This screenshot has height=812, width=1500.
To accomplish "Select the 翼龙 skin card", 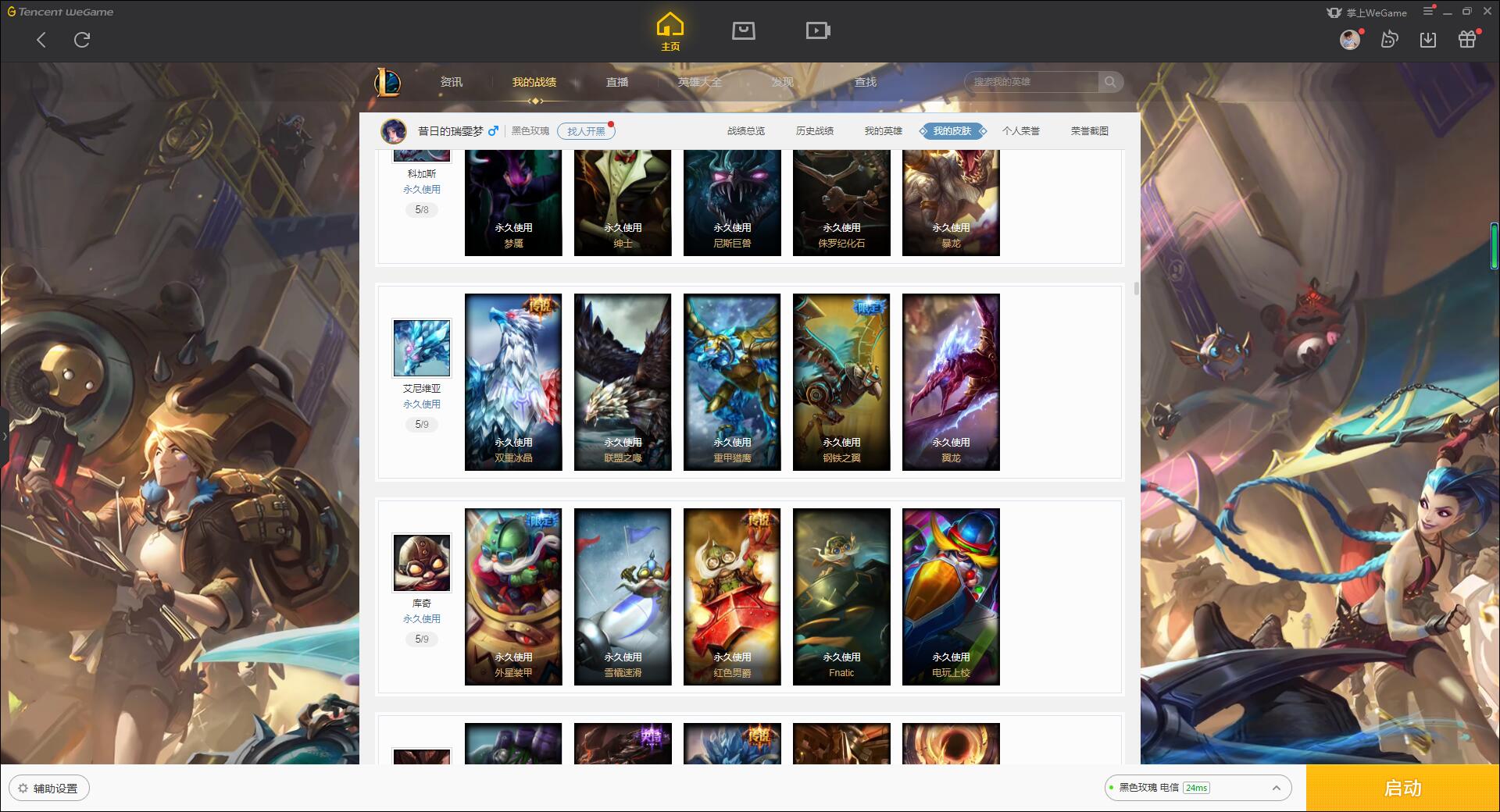I will 951,382.
